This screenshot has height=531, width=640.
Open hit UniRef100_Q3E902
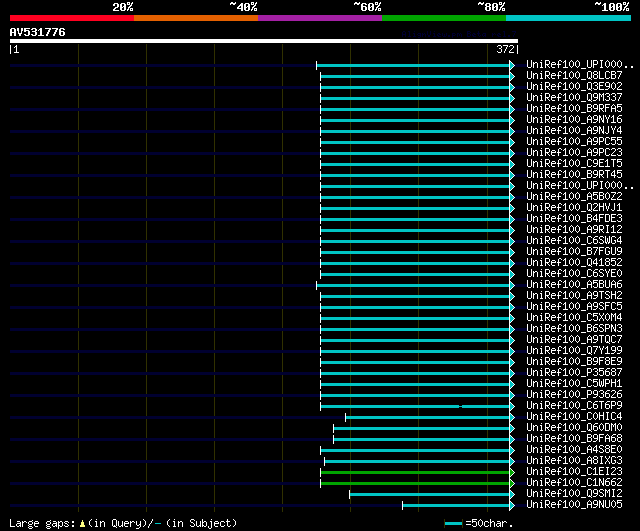pyautogui.click(x=574, y=87)
